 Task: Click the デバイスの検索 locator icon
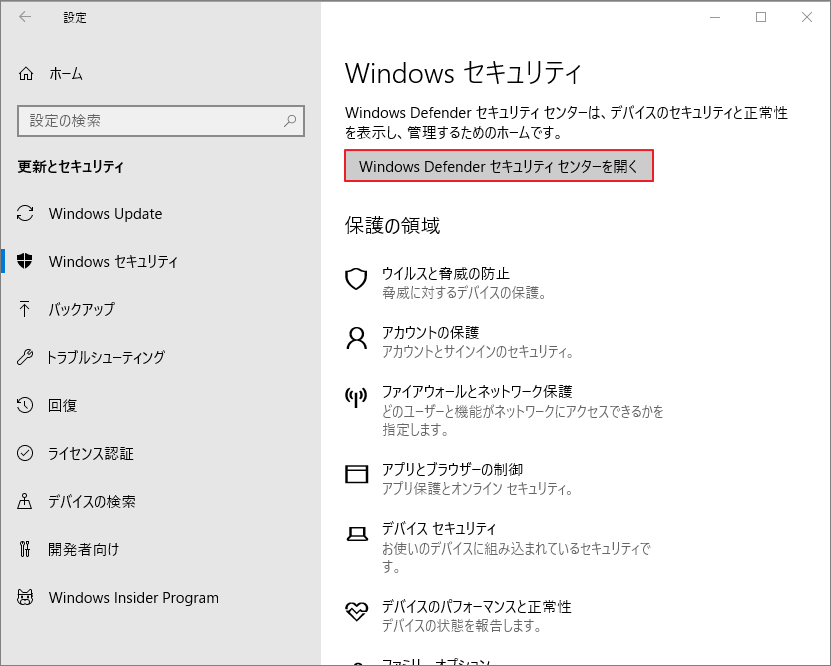[25, 501]
